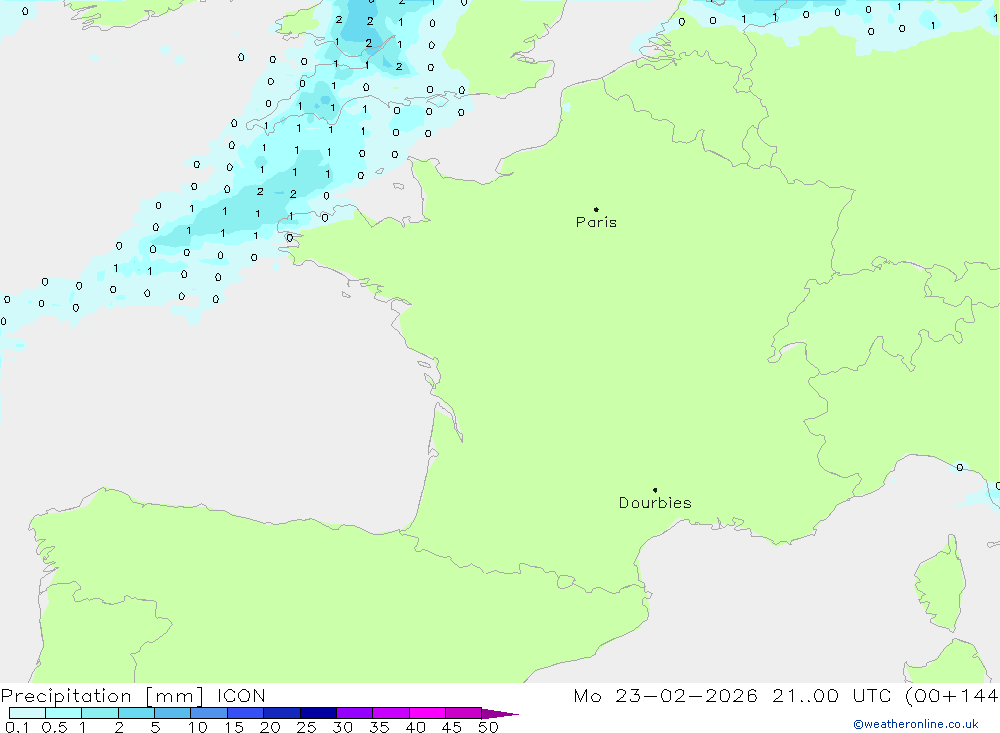The width and height of the screenshot is (1000, 733).
Task: Select the black dot marking Paris
Action: click(x=596, y=209)
